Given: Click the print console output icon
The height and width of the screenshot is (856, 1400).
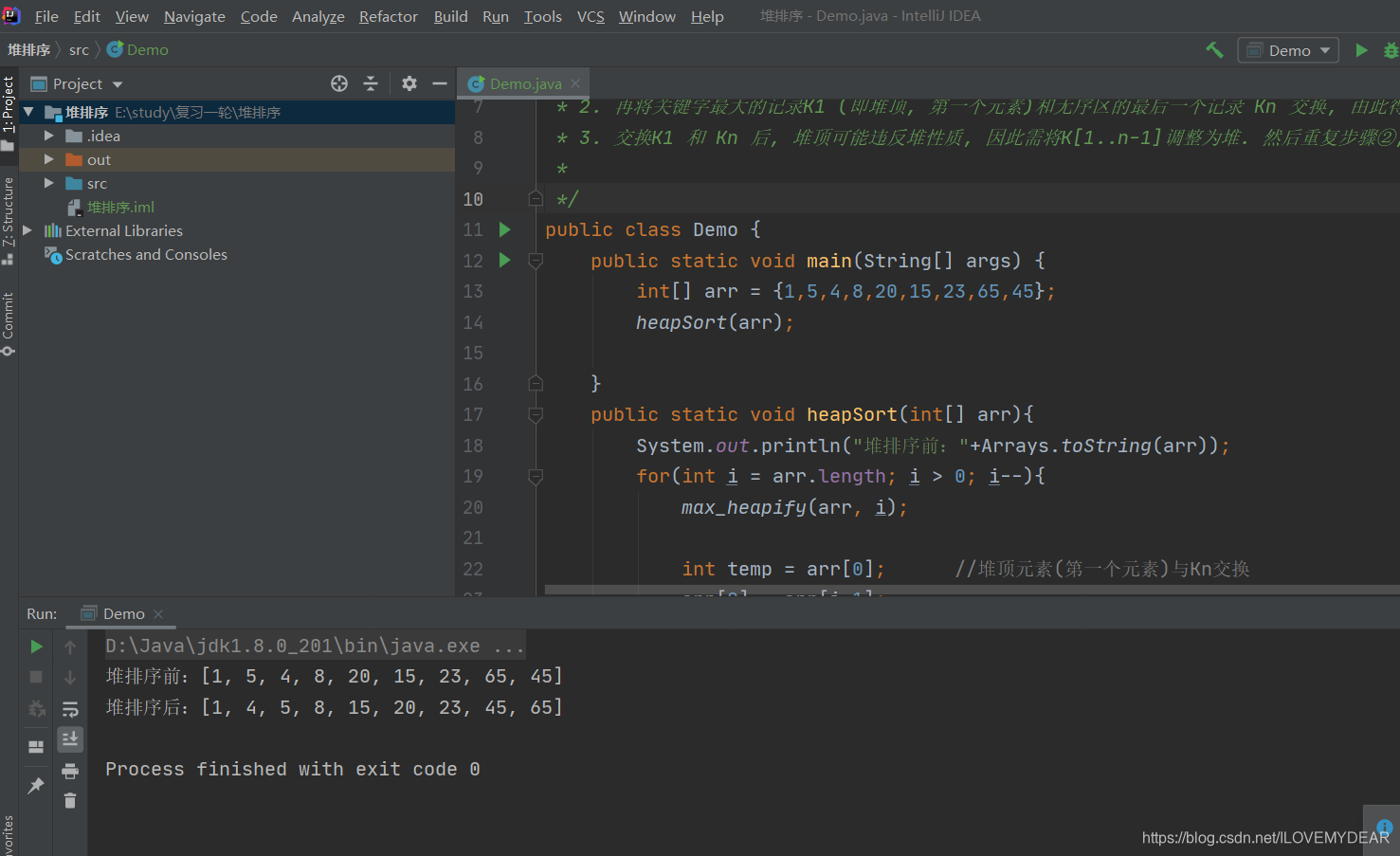Looking at the screenshot, I should click(x=70, y=771).
